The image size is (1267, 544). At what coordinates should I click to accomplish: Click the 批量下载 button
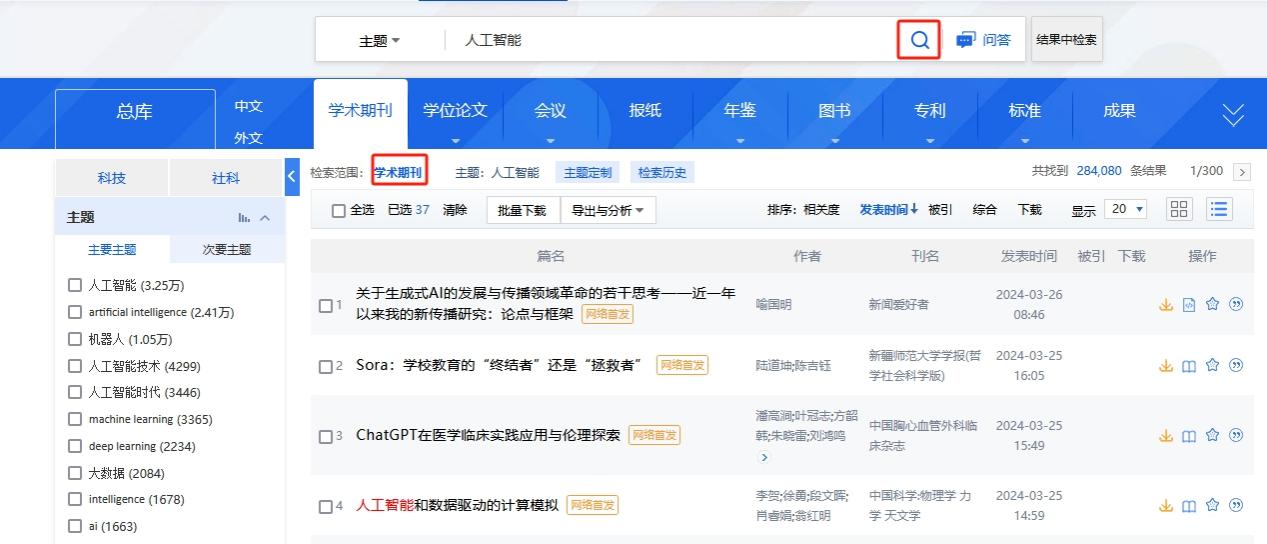click(522, 210)
